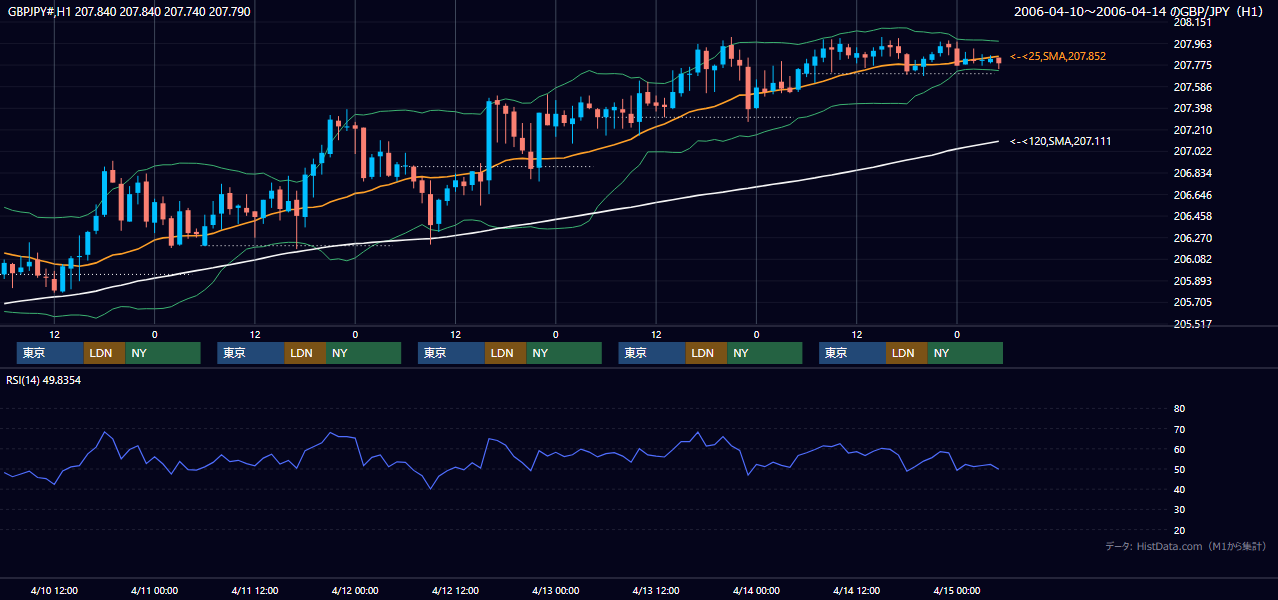Click price axis value 206.458

point(1192,216)
